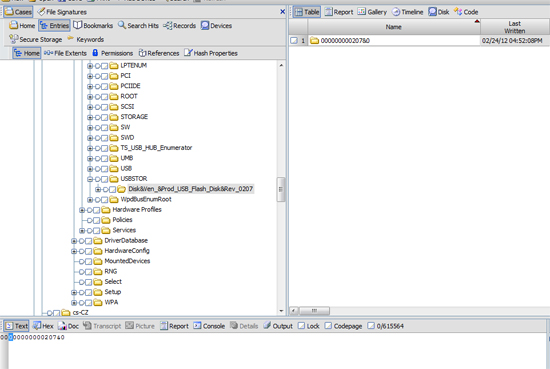Toggle the Lock checkbox

[301, 326]
